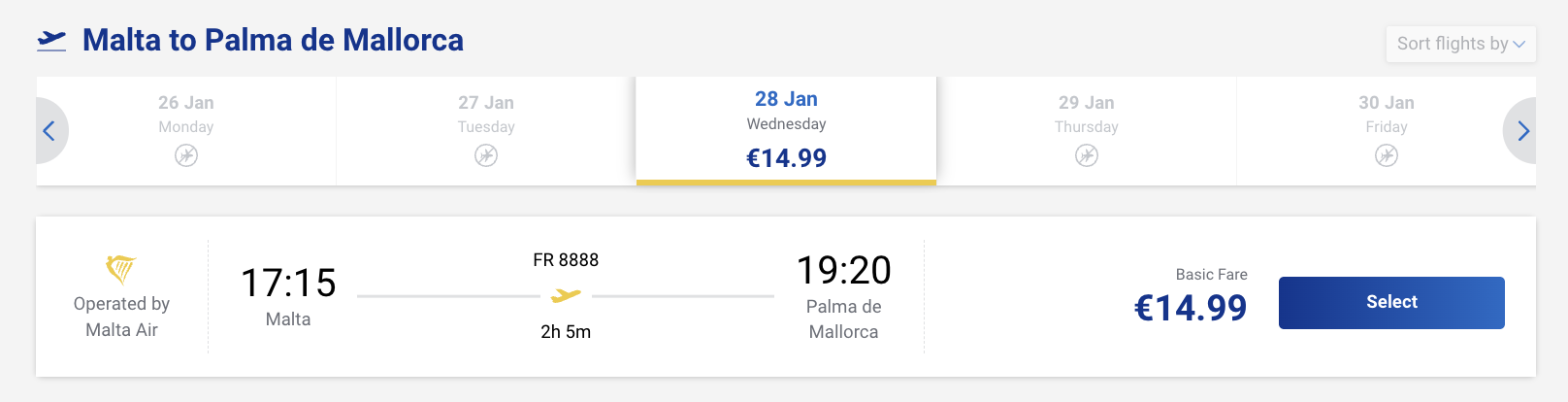The height and width of the screenshot is (402, 1568).
Task: Click the FR 8888 flight number
Action: [566, 260]
